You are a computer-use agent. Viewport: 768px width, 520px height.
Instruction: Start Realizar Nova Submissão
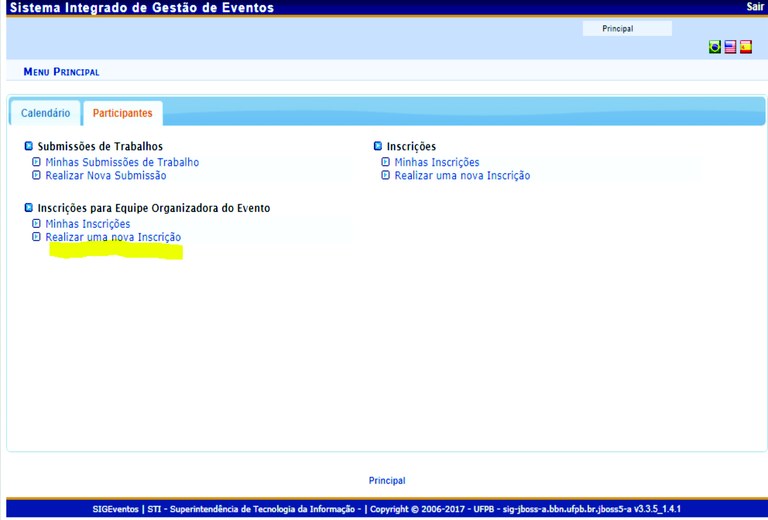click(x=106, y=176)
